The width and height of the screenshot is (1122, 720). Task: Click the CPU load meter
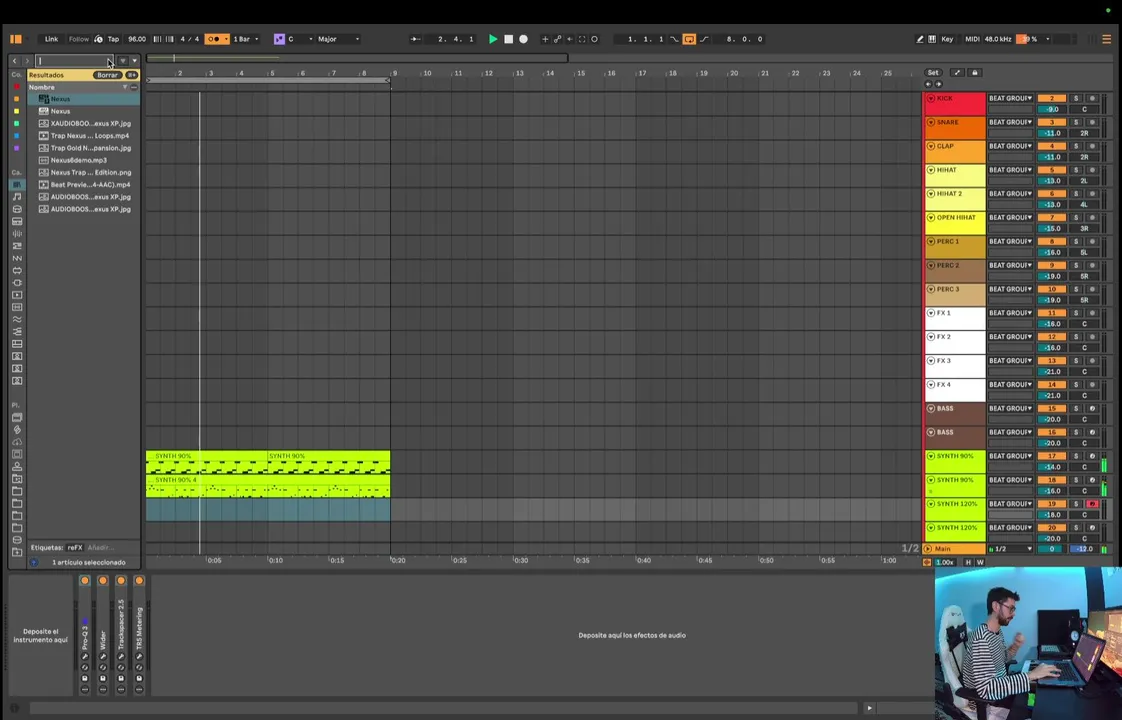pyautogui.click(x=1029, y=39)
